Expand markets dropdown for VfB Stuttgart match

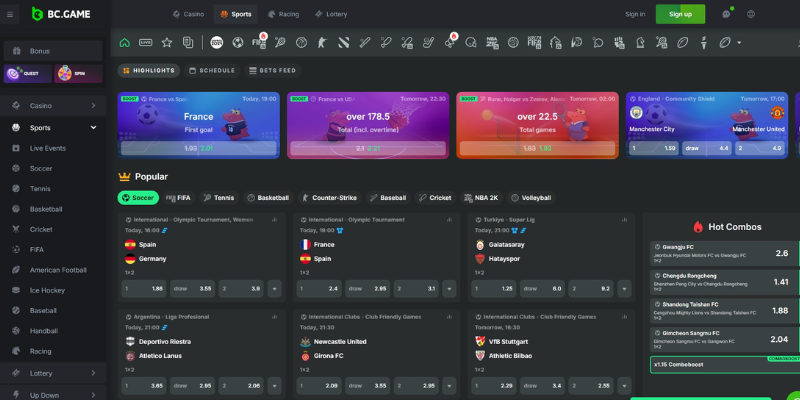pyautogui.click(x=624, y=386)
